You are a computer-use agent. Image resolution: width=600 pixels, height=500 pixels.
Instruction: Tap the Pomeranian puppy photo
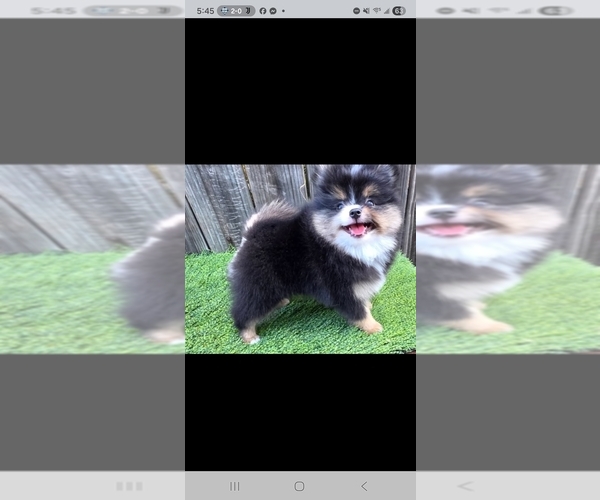[x=300, y=259]
